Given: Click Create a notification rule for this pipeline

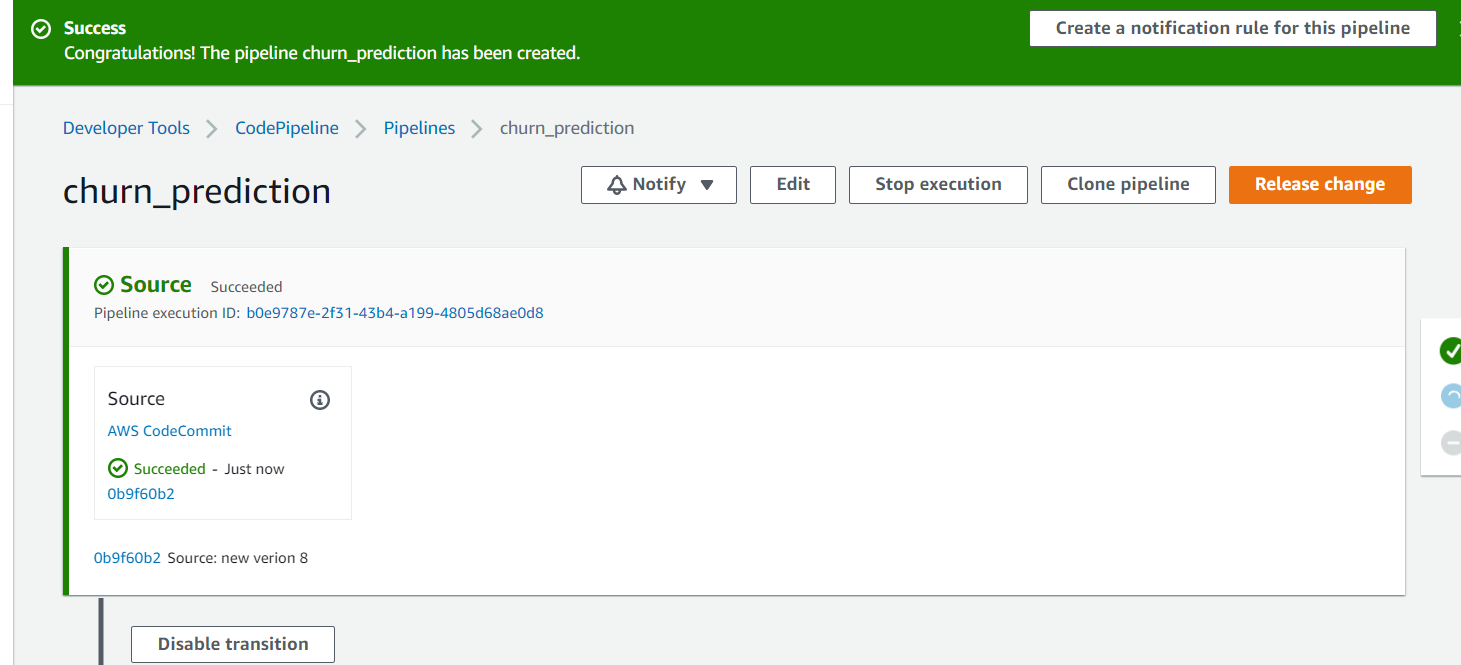Looking at the screenshot, I should [1233, 28].
